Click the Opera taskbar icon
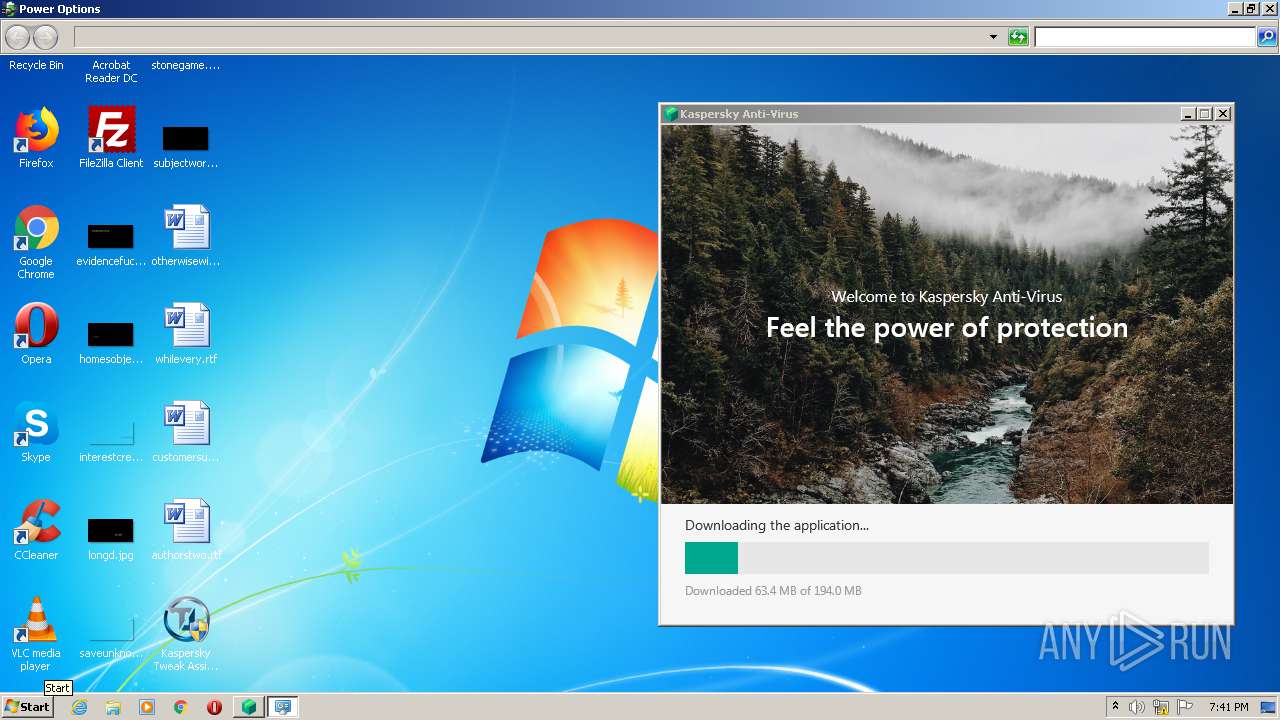Image resolution: width=1280 pixels, height=720 pixels. (214, 707)
